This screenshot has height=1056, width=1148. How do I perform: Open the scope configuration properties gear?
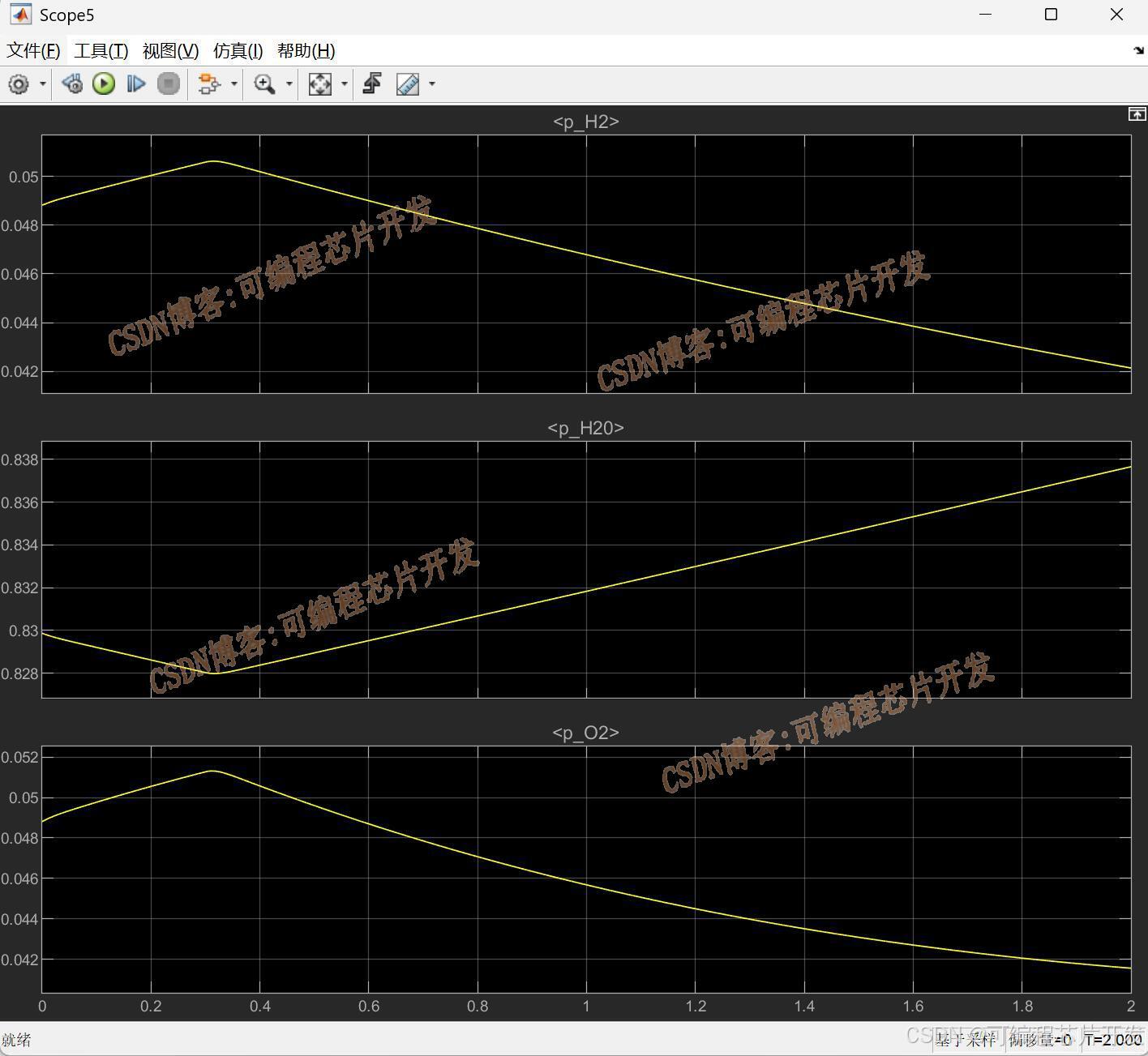(x=19, y=84)
